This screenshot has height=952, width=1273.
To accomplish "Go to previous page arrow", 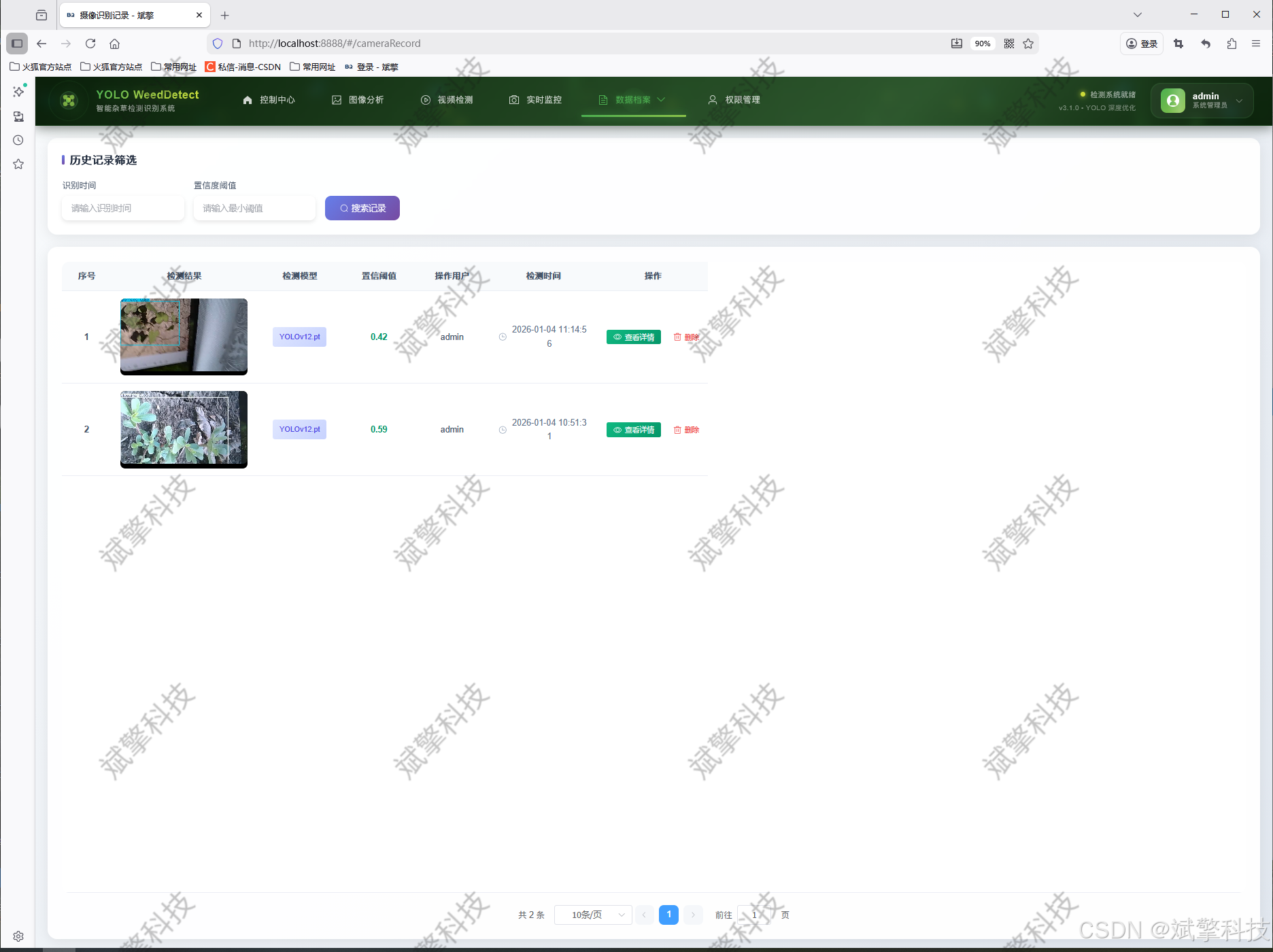I will click(x=644, y=915).
